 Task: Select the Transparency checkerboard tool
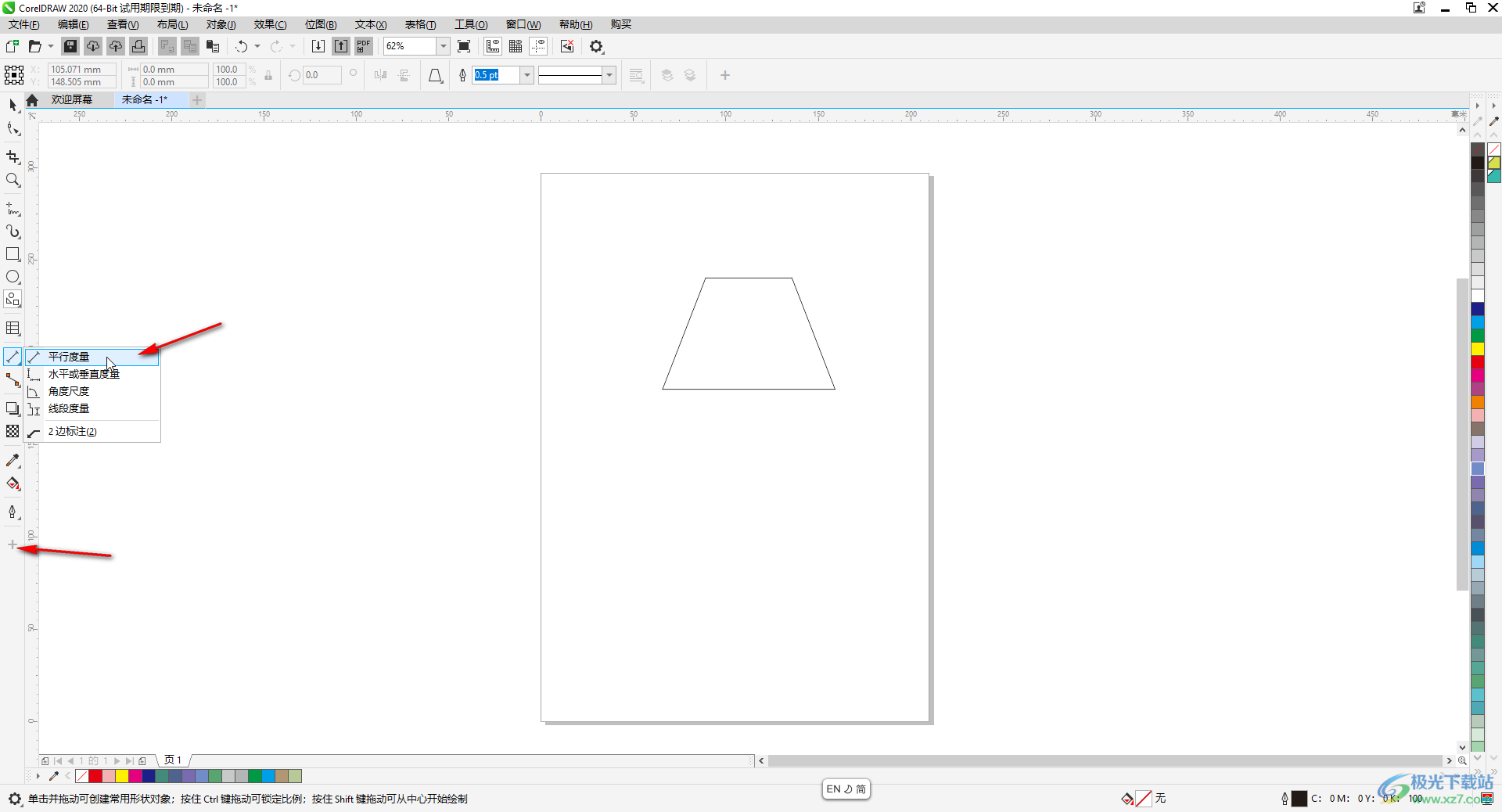point(13,431)
